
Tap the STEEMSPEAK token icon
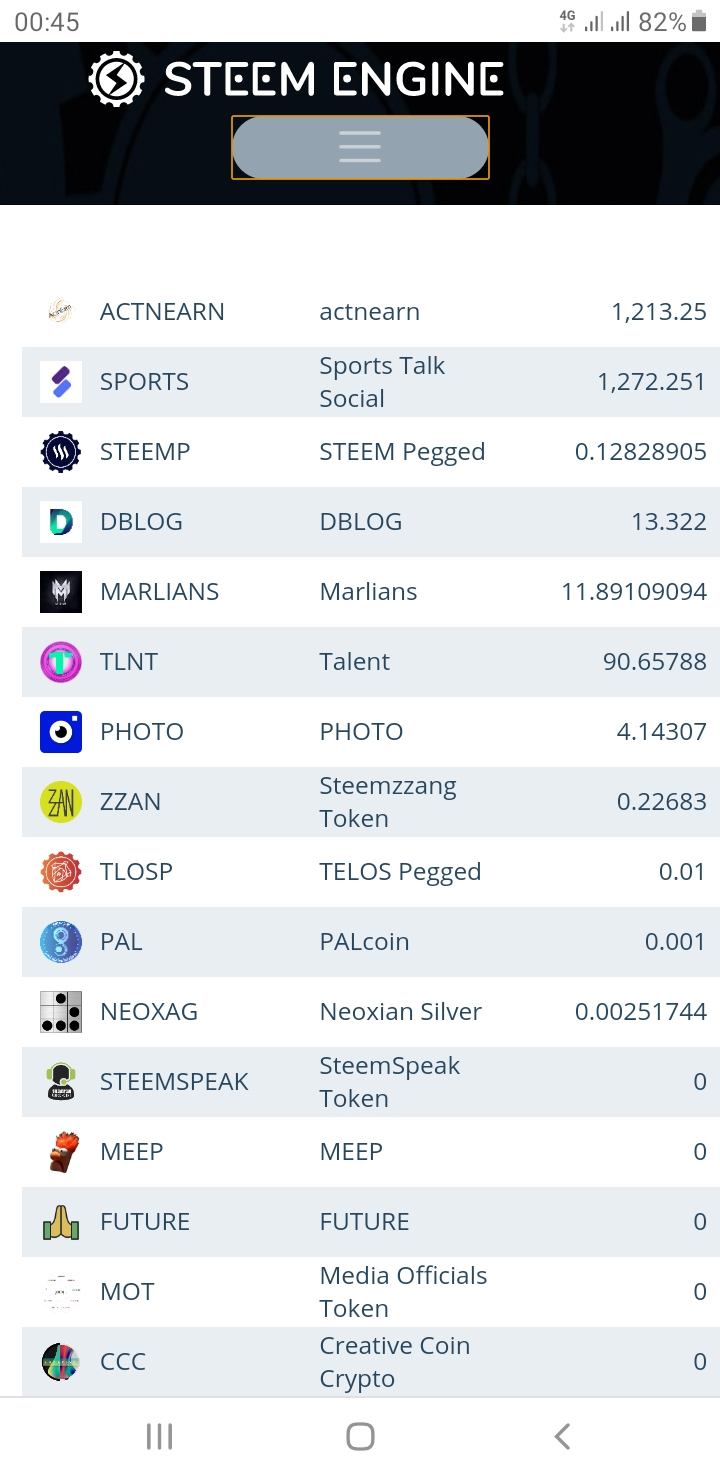(x=61, y=1082)
